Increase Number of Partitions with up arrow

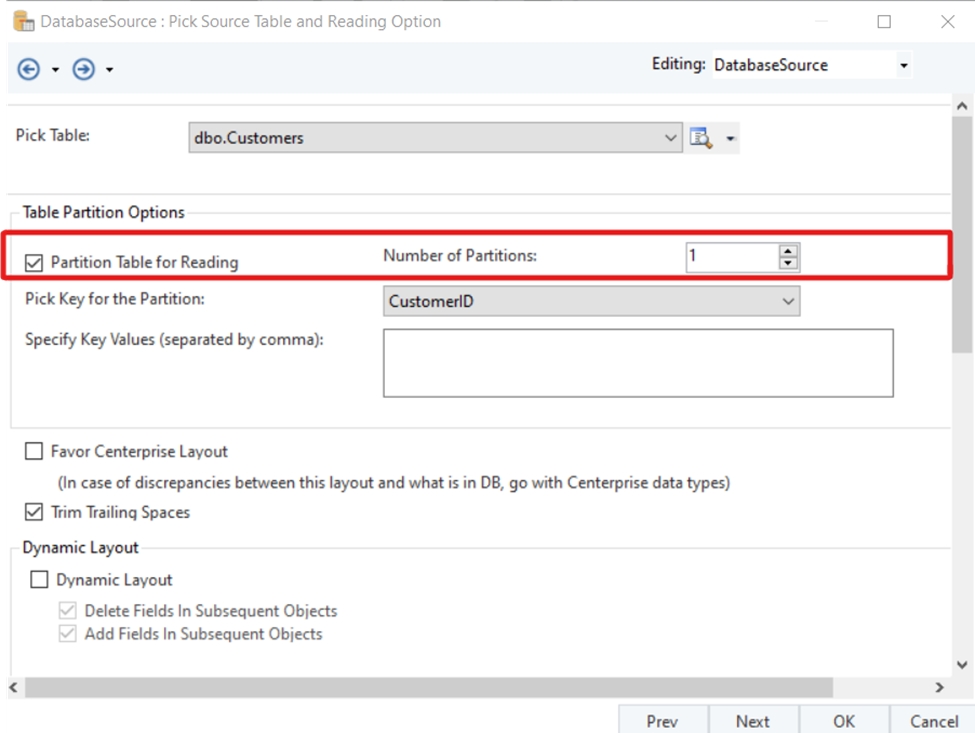[789, 251]
